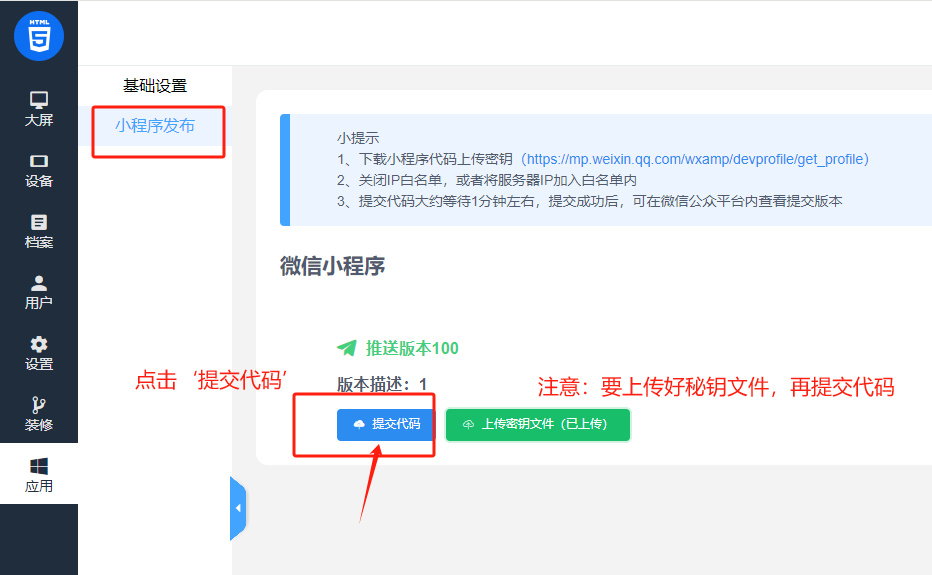Click the HTML5 logo icon

tap(39, 36)
